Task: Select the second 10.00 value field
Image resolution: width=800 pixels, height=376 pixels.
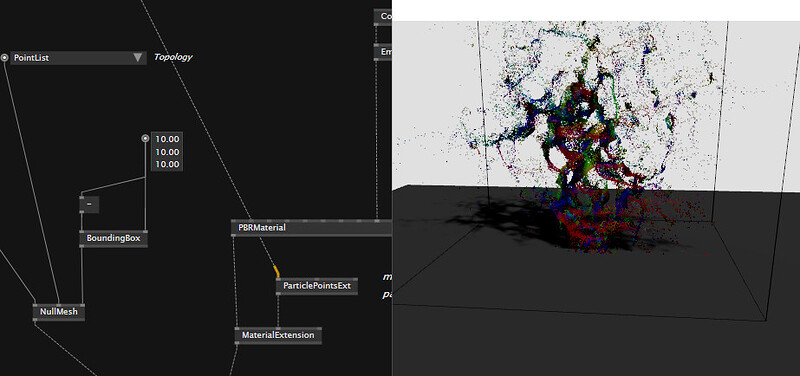Action: (167, 152)
